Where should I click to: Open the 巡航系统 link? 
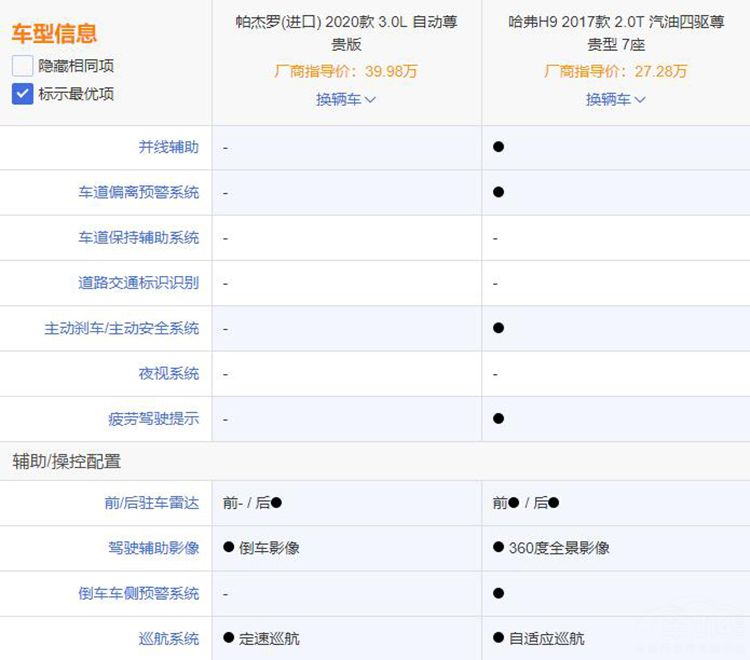(x=169, y=638)
